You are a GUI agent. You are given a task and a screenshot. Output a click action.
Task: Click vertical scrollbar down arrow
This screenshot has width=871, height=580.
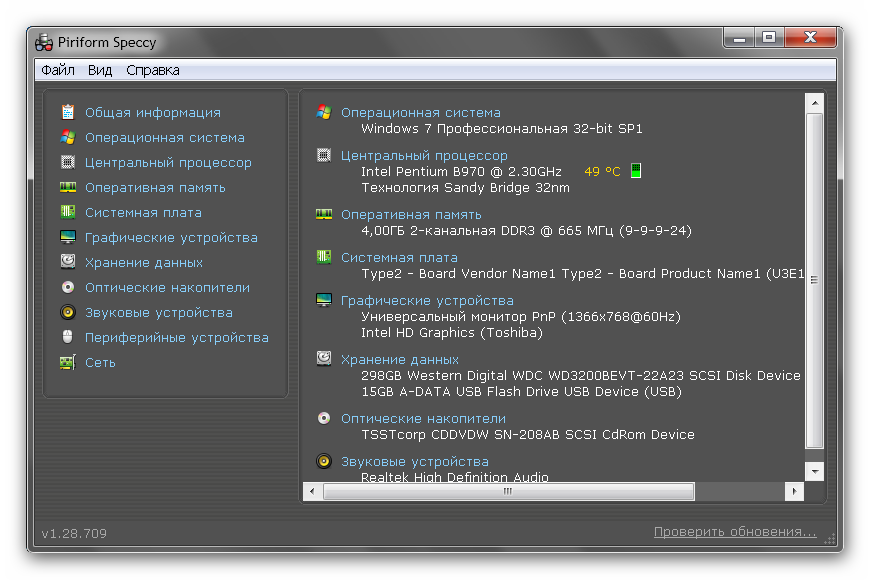coord(814,472)
